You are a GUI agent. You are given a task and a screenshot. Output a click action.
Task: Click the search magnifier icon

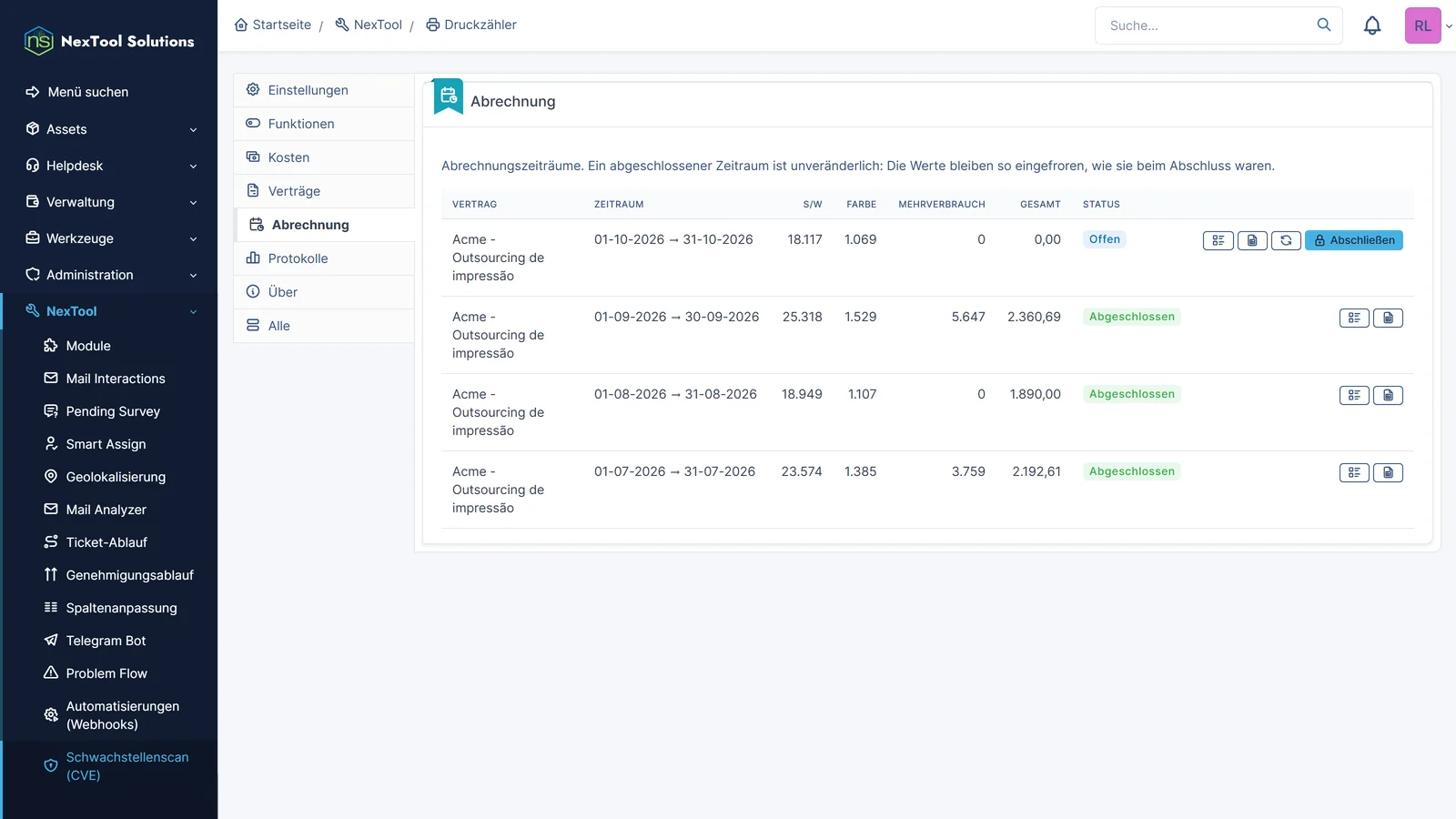(1324, 25)
